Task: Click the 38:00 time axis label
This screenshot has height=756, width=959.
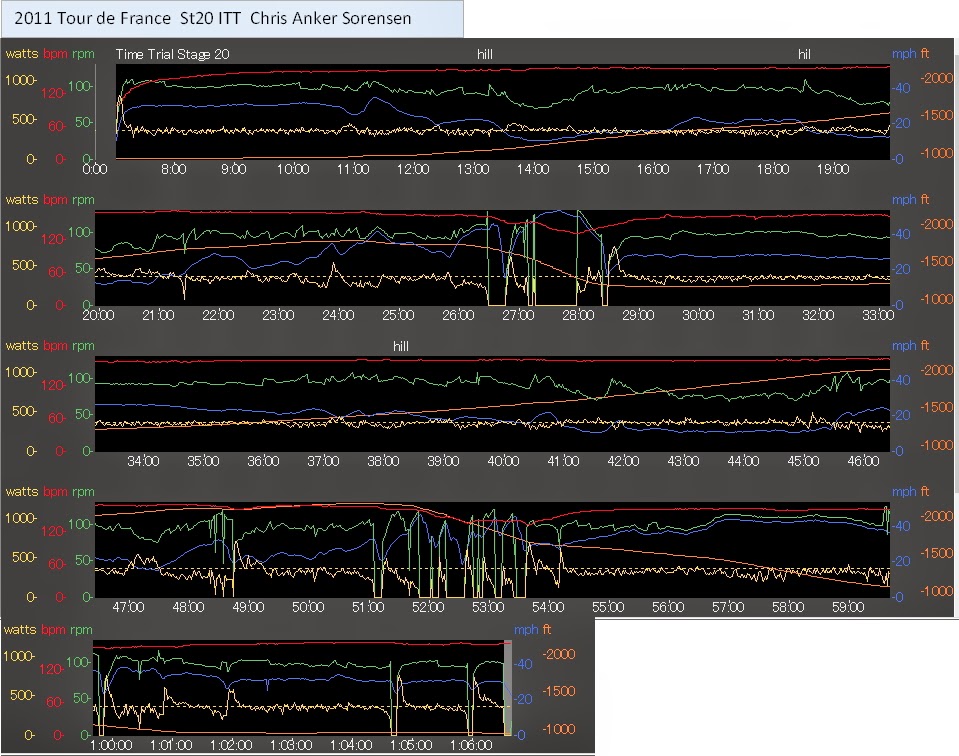Action: coord(382,461)
